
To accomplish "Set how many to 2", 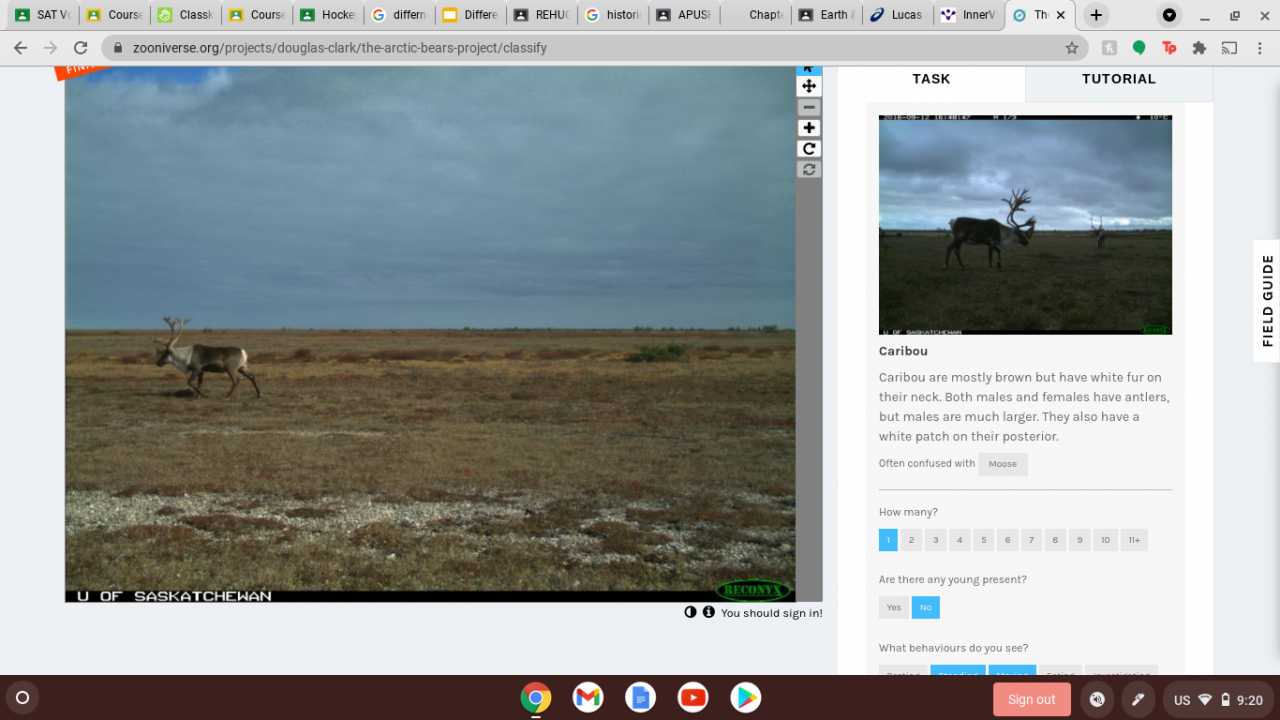I will tap(911, 540).
